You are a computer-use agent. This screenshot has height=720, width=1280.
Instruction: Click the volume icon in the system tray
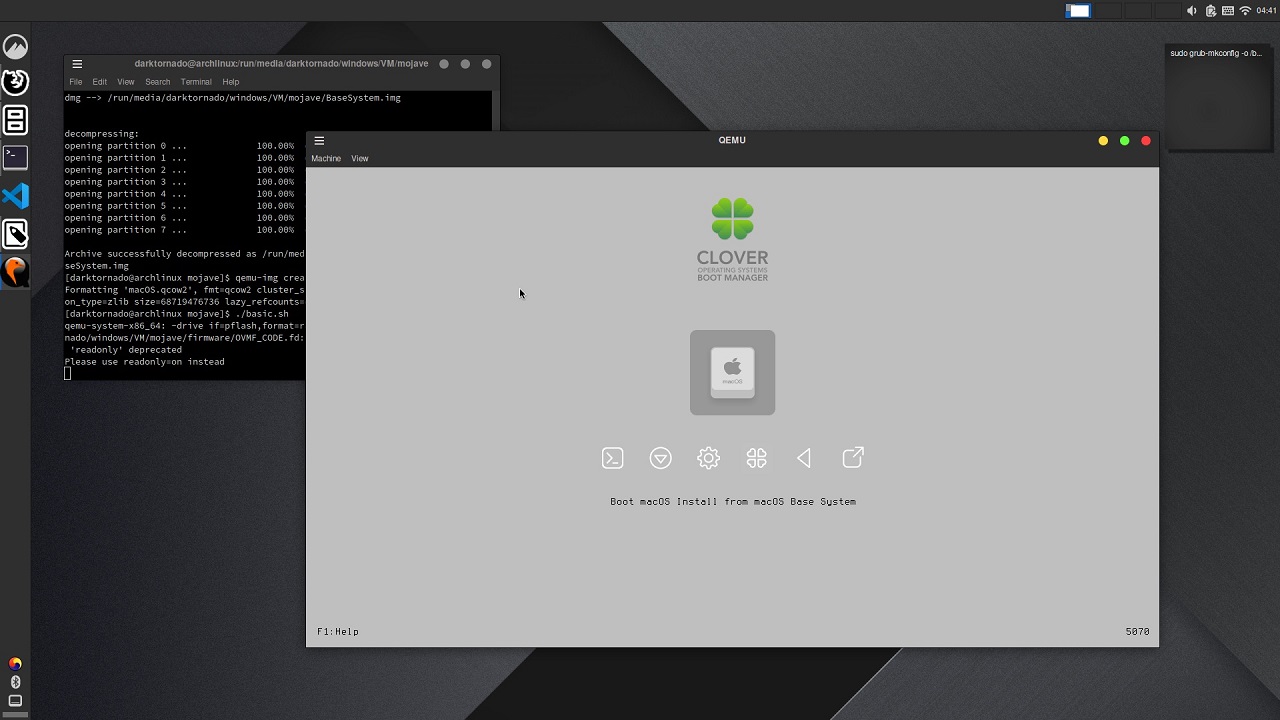[1190, 11]
